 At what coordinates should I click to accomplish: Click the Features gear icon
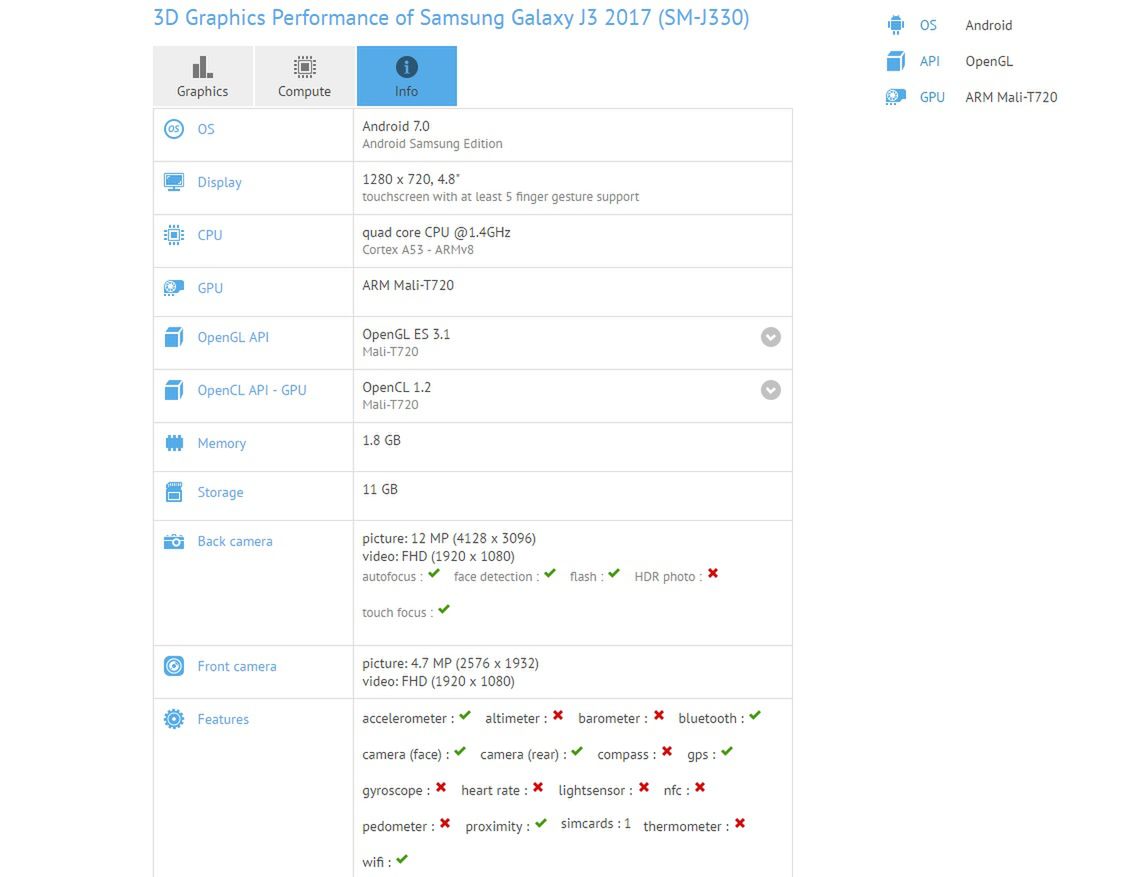point(173,718)
